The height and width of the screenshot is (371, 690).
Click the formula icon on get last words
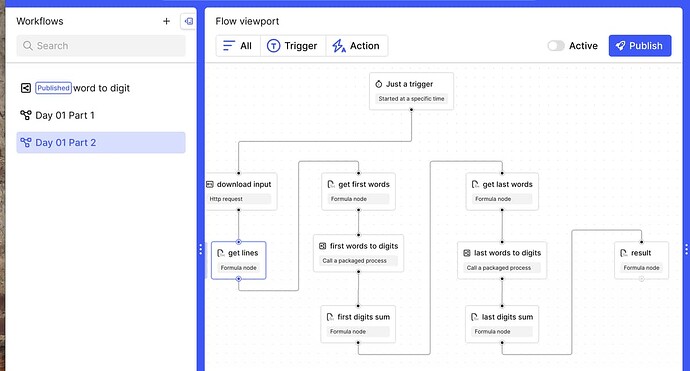coord(475,184)
